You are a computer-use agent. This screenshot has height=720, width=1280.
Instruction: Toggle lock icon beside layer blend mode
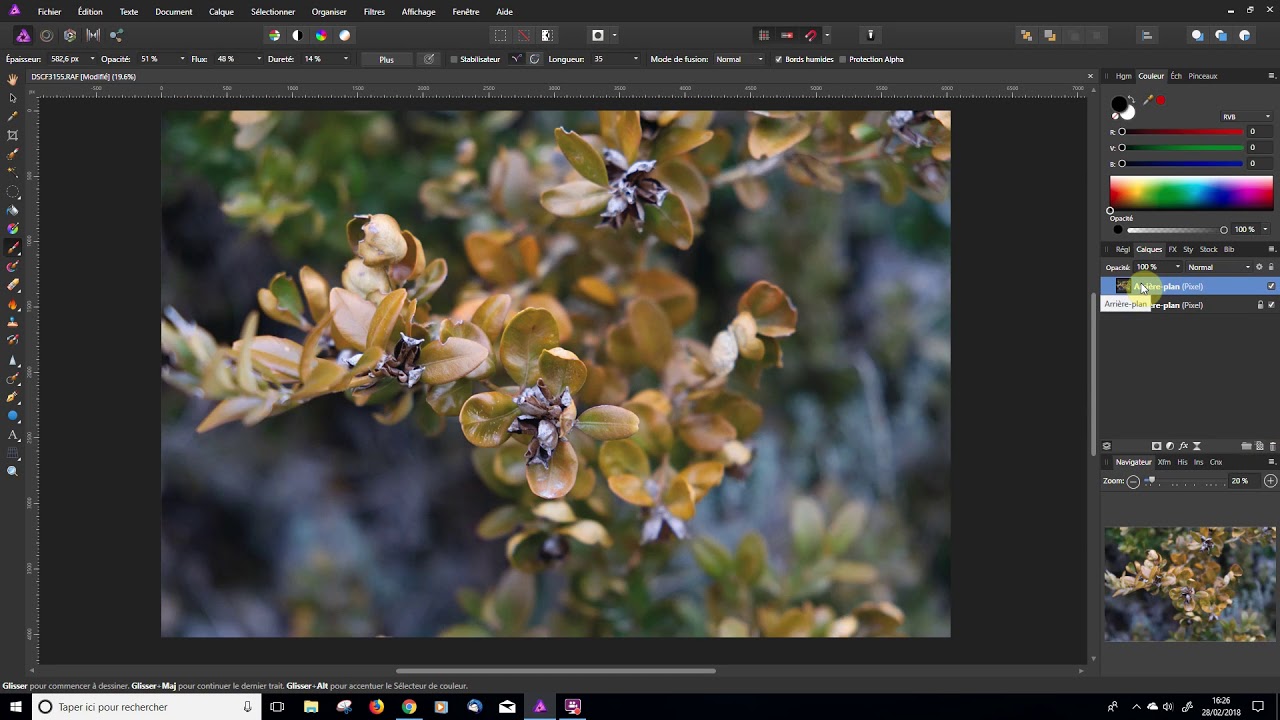(1271, 267)
